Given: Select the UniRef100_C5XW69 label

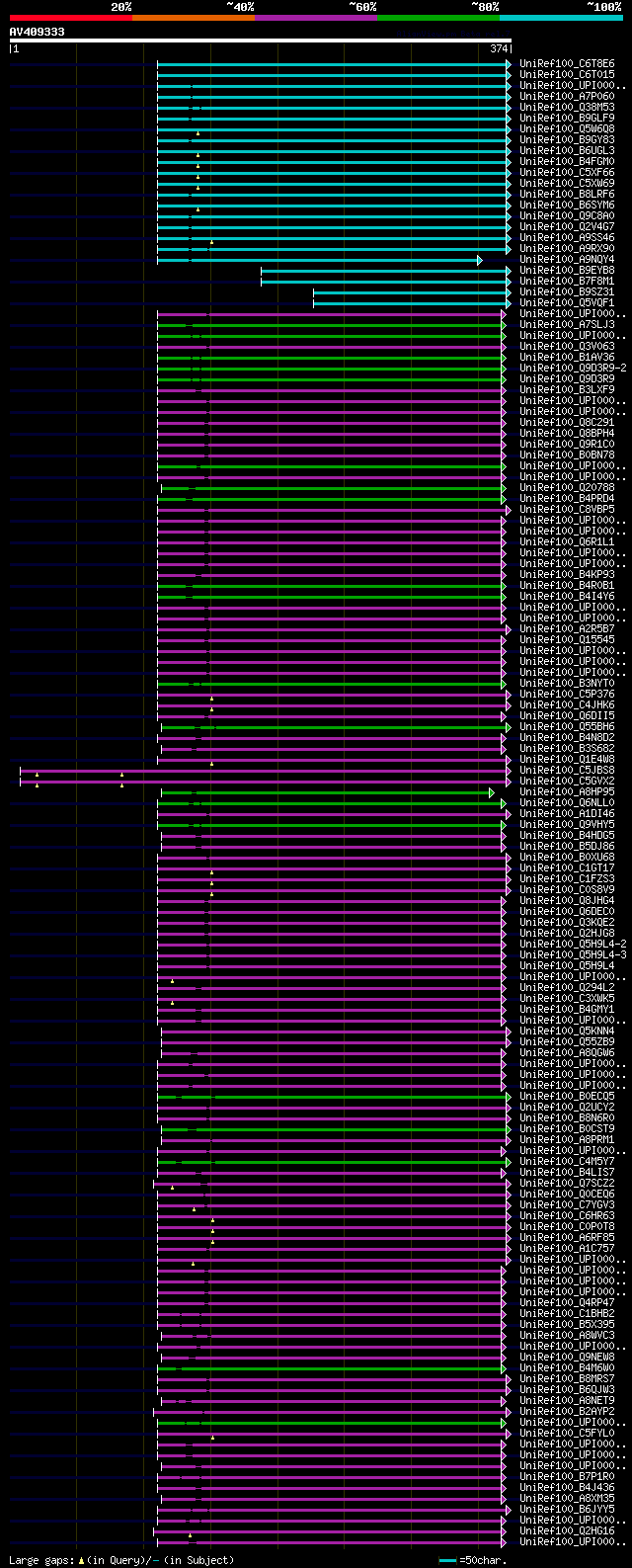Looking at the screenshot, I should 567,184.
